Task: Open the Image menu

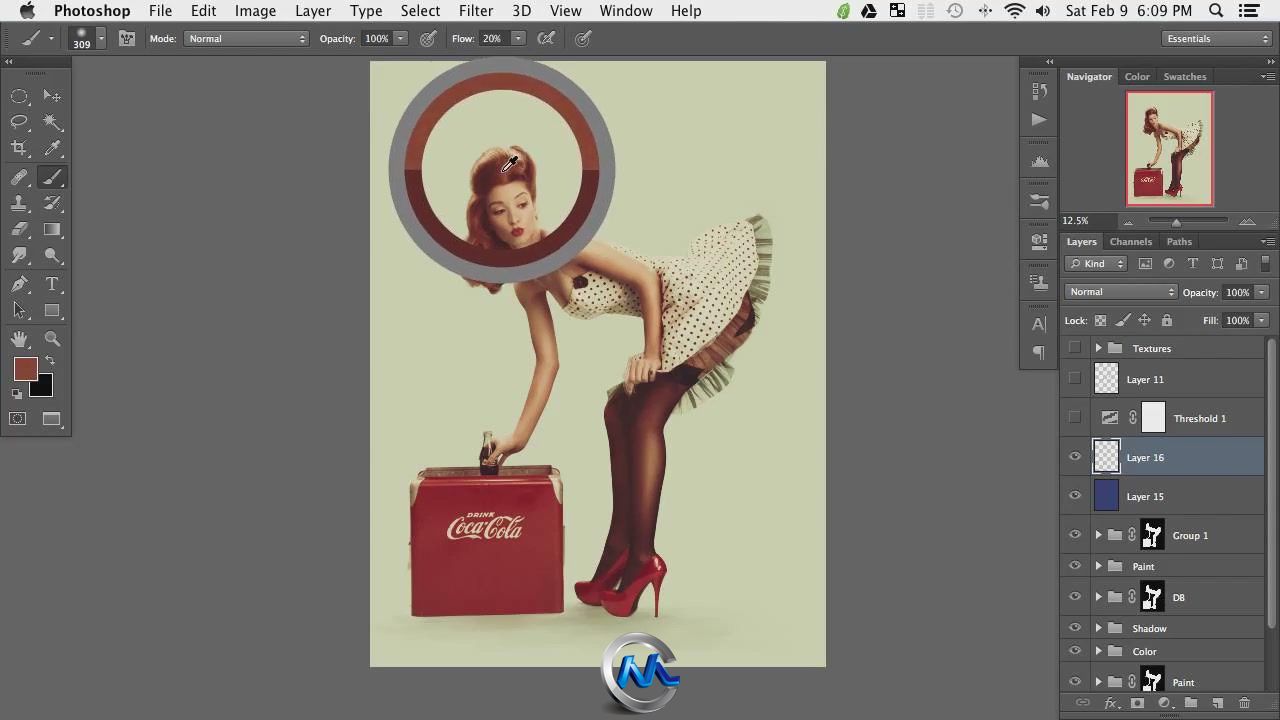Action: click(x=255, y=11)
